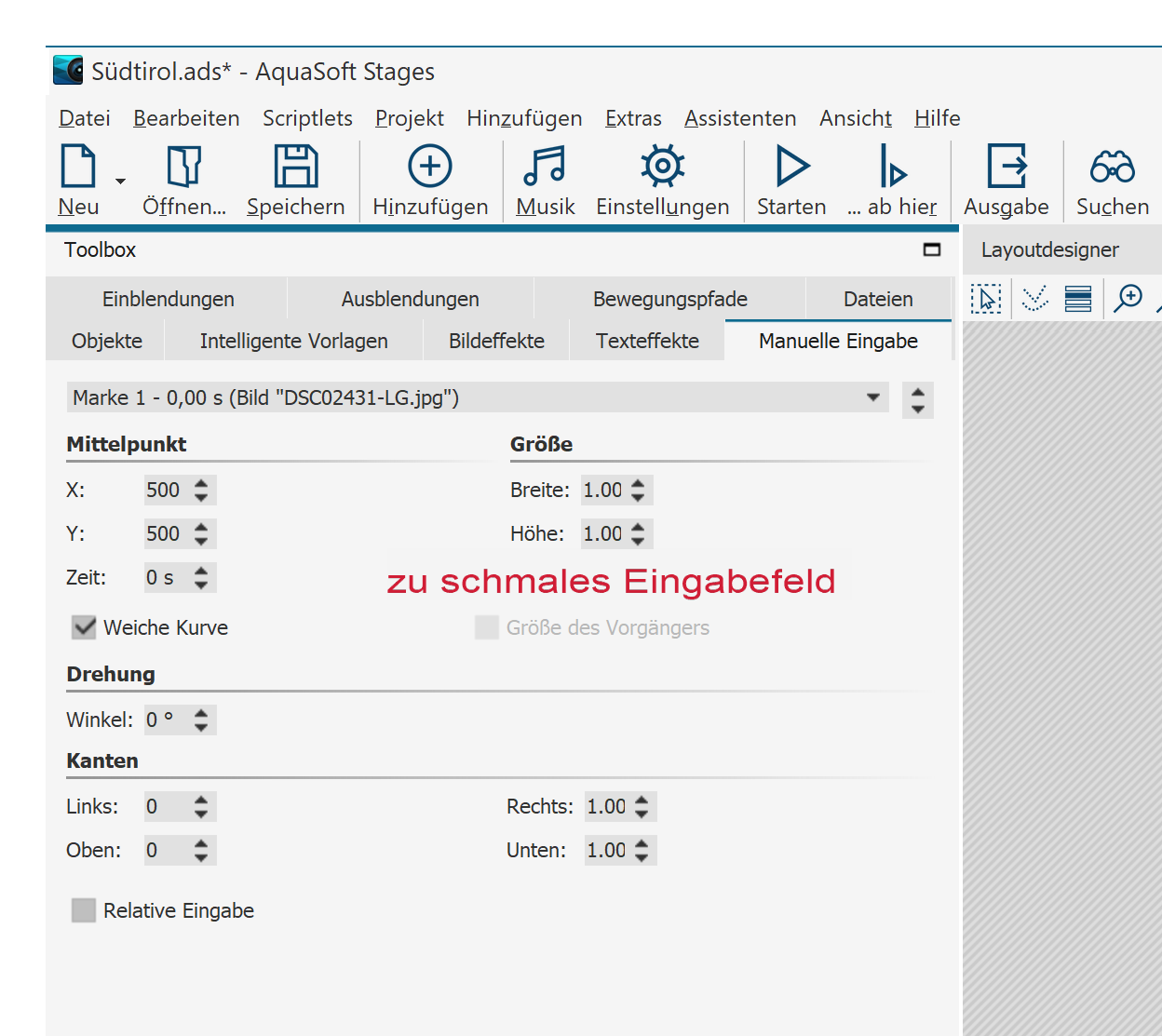Switch to the Dateien tab
The image size is (1162, 1036).
[878, 299]
